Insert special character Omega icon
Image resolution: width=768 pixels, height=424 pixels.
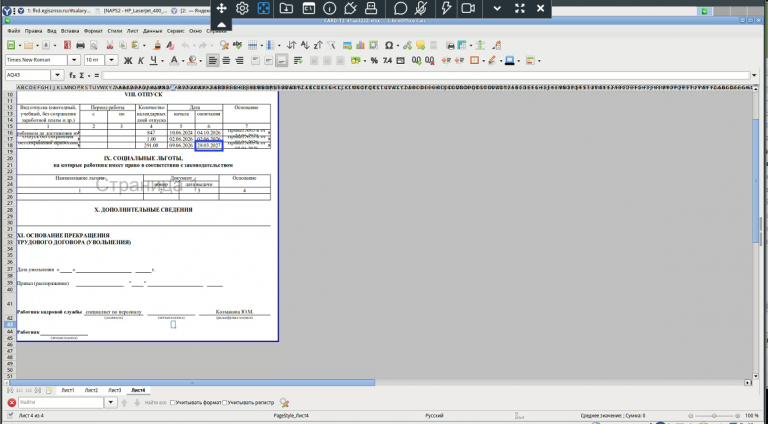tap(389, 45)
